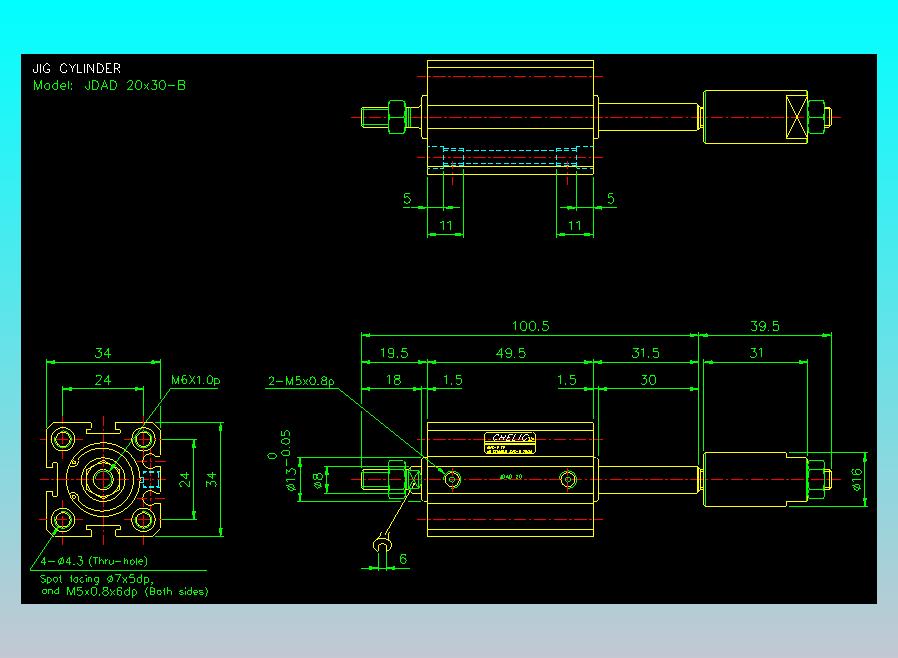The image size is (898, 658).
Task: Click the right M5 port hole circle
Action: click(568, 479)
